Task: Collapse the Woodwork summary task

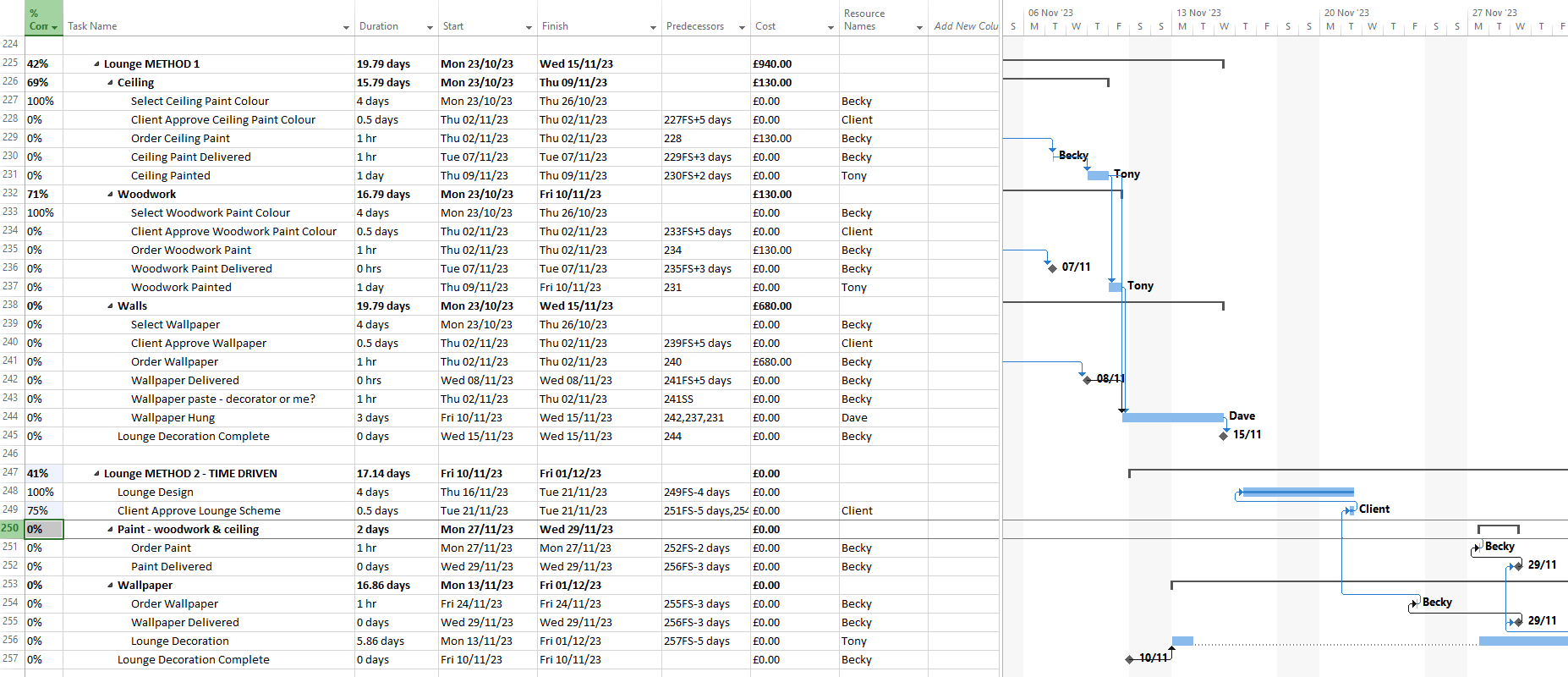Action: pos(110,195)
